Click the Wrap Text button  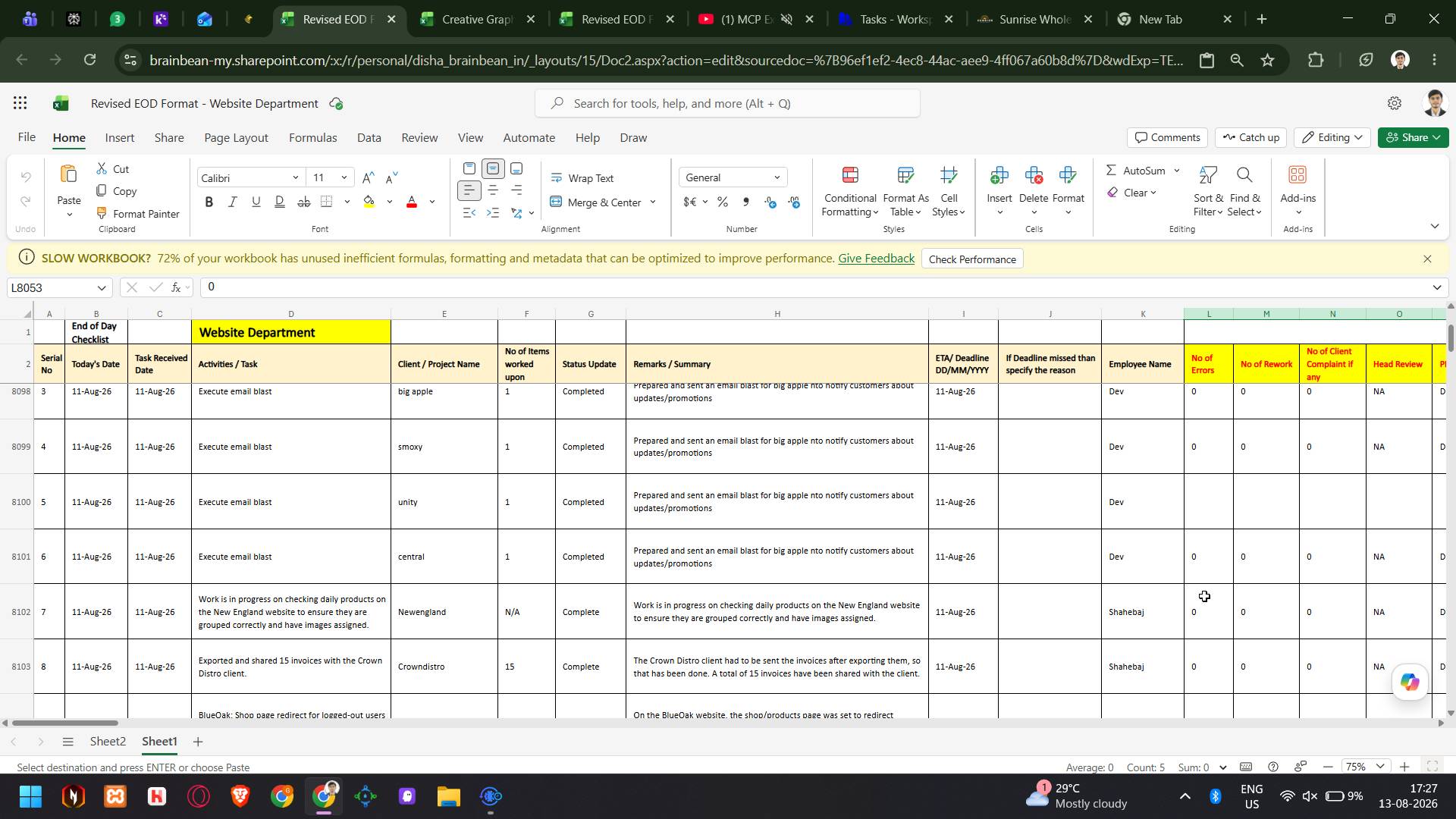pos(582,178)
